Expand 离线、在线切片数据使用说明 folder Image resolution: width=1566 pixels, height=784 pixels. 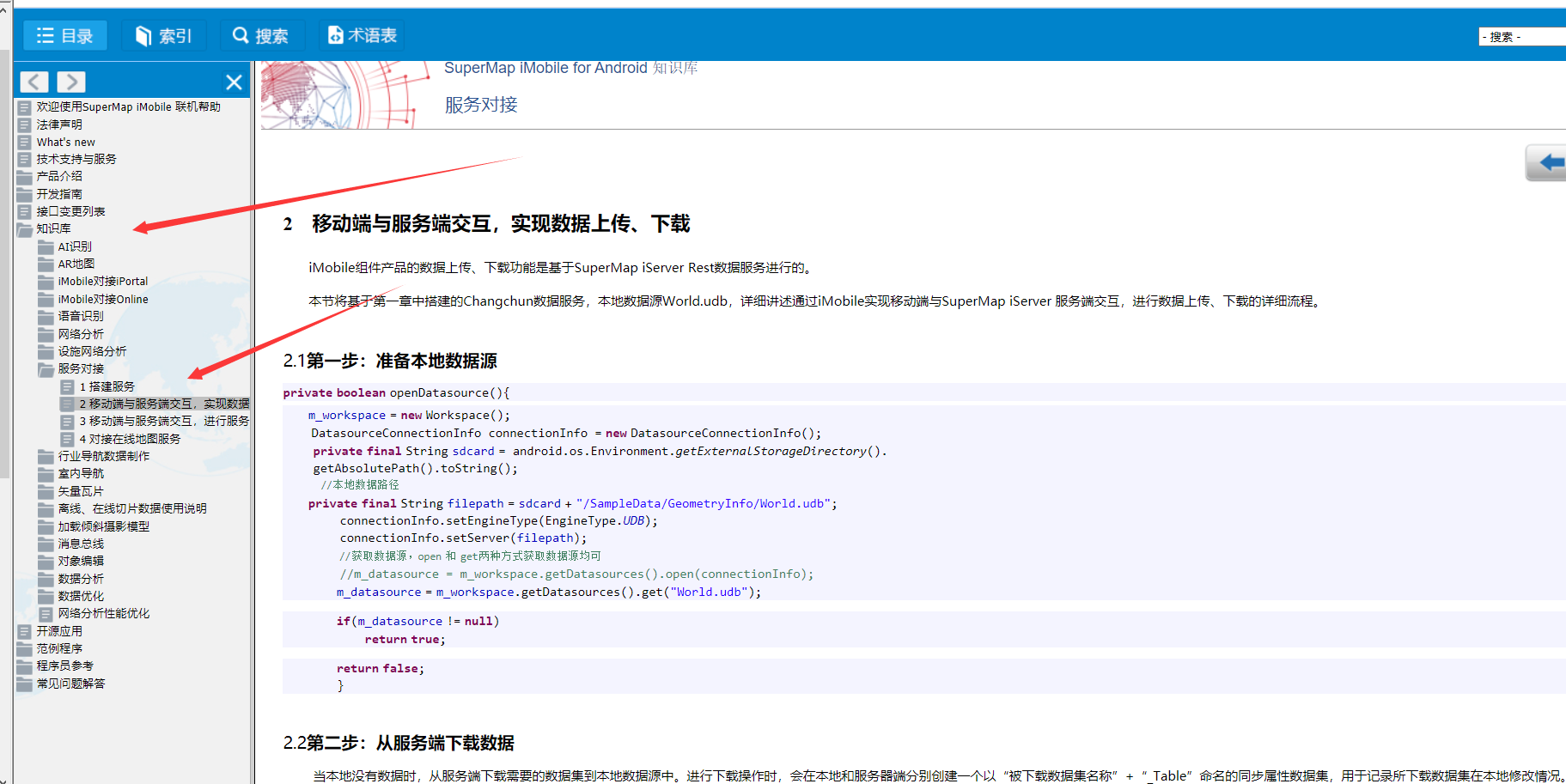tap(131, 508)
